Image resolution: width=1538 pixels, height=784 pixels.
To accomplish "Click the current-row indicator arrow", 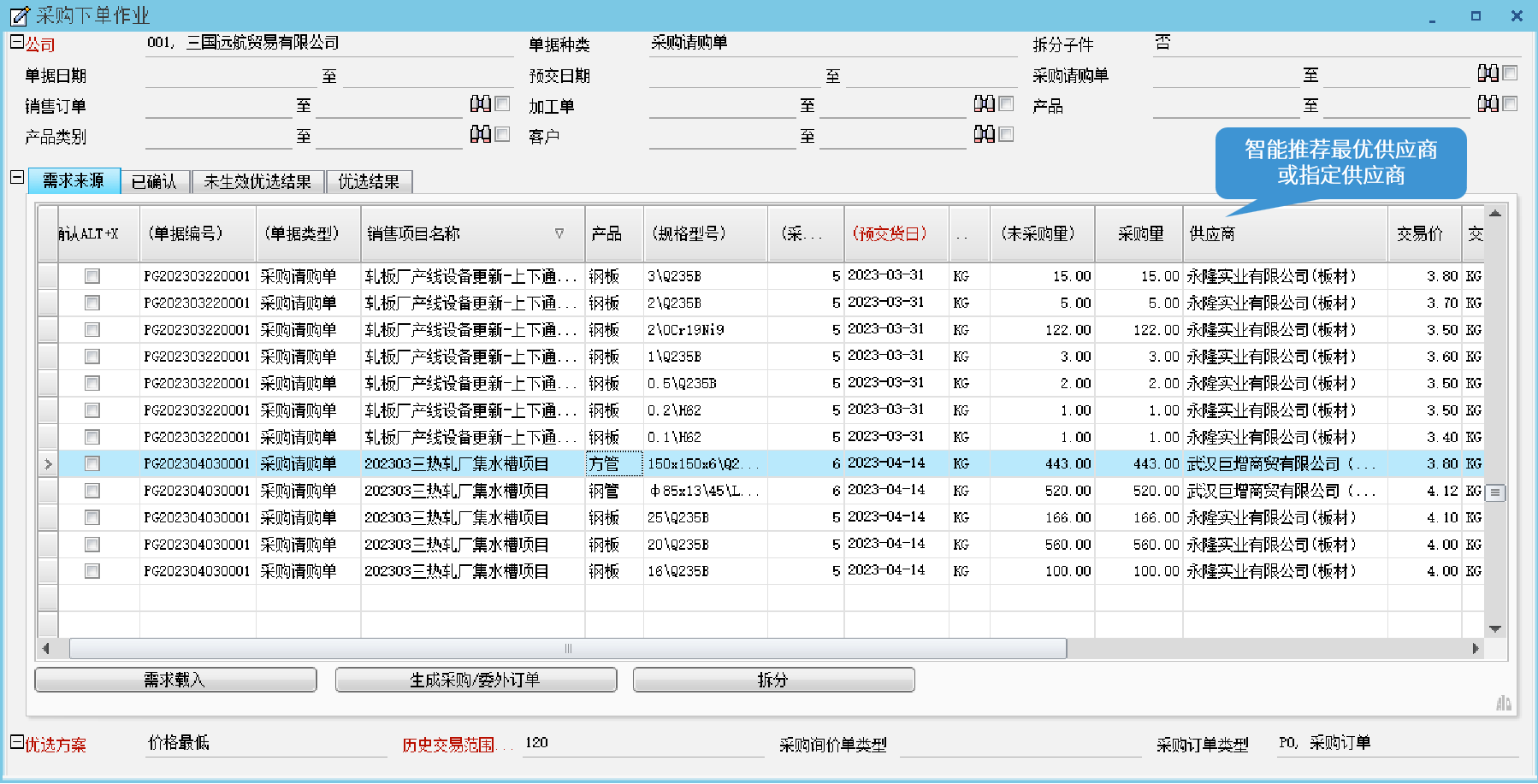I will (48, 464).
